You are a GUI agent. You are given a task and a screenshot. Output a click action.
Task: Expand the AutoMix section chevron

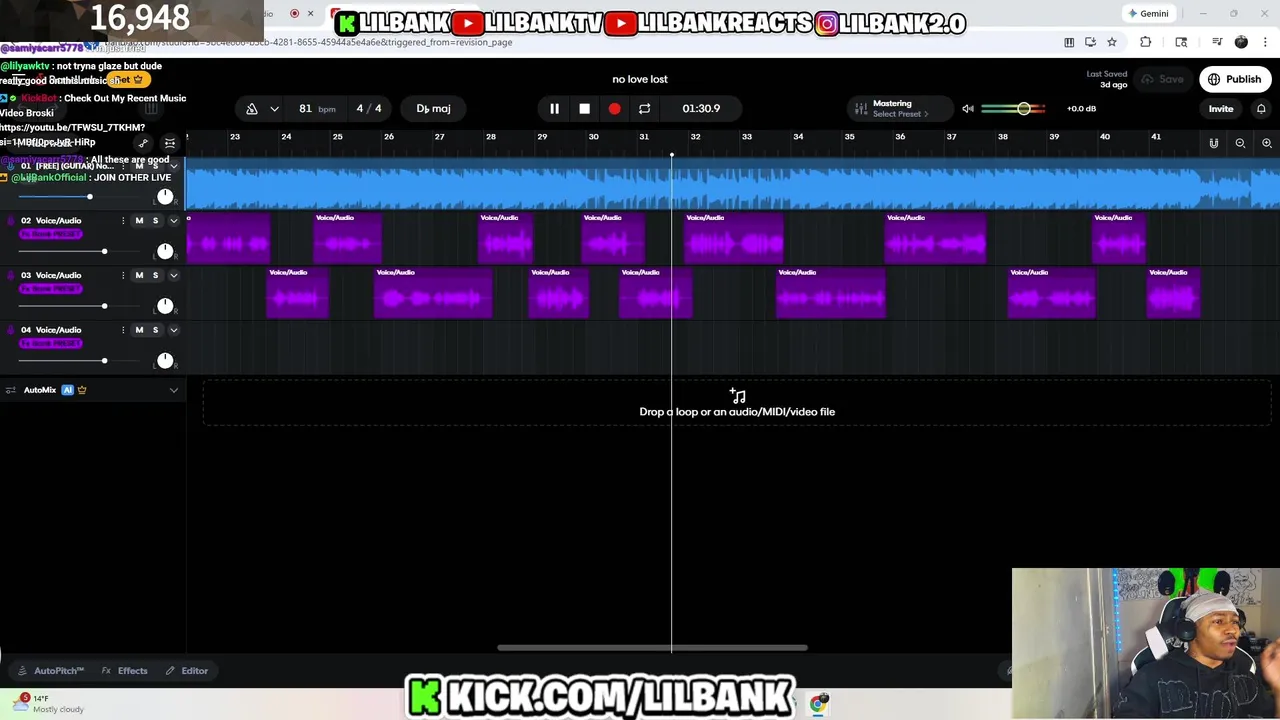(x=174, y=390)
